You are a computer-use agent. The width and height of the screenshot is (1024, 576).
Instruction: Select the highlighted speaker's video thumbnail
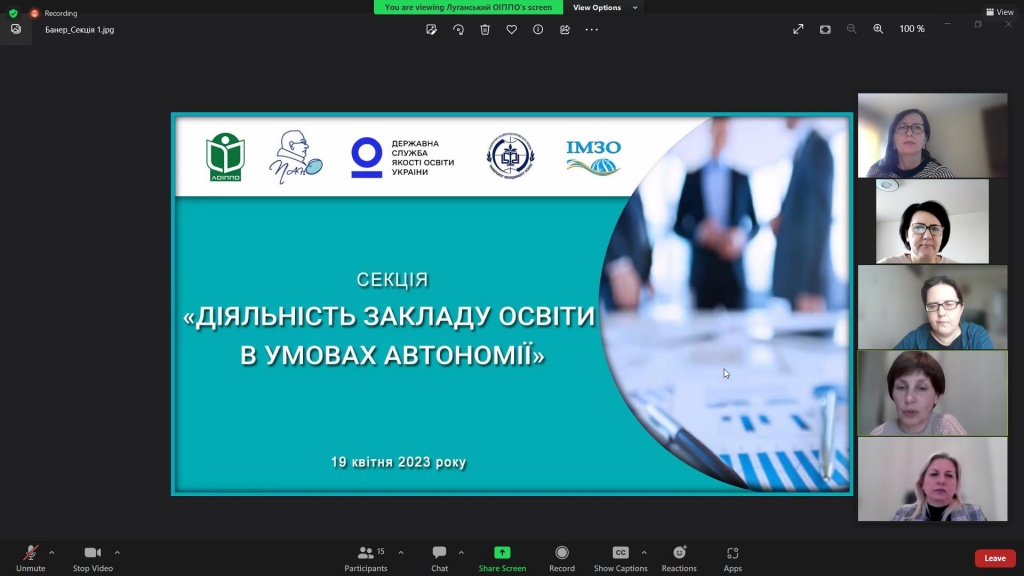(x=932, y=393)
